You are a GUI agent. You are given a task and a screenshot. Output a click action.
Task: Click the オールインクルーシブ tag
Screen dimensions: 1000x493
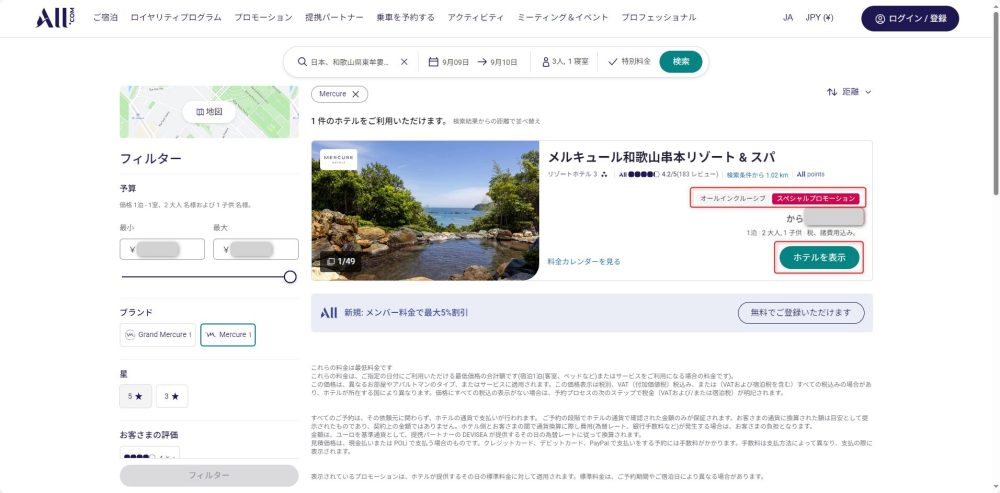pyautogui.click(x=732, y=198)
